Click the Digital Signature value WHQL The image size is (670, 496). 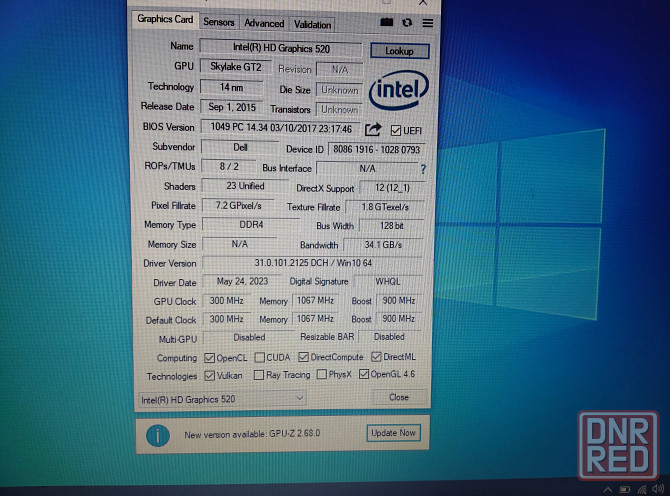tap(388, 282)
